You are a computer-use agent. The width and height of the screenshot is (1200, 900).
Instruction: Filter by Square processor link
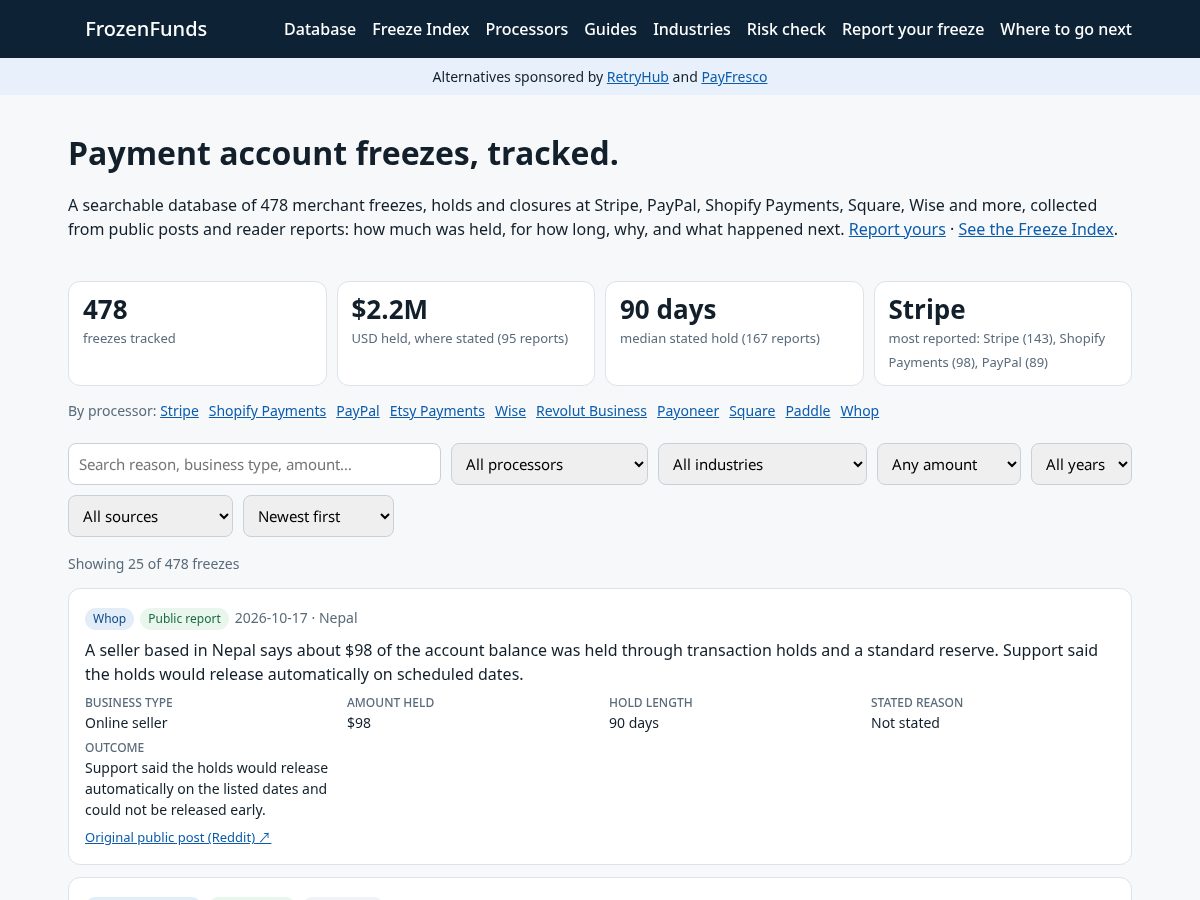752,411
